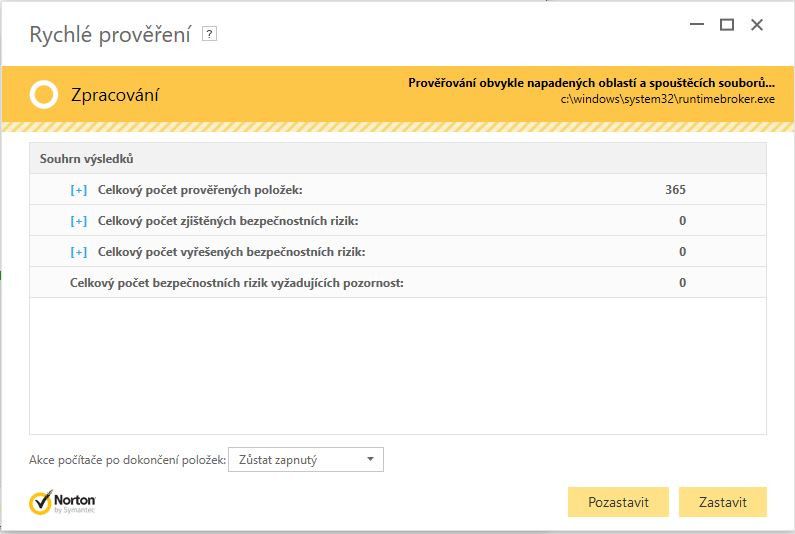Click the scanned items count 365
Viewport: 795px width, 534px height.
tap(675, 190)
